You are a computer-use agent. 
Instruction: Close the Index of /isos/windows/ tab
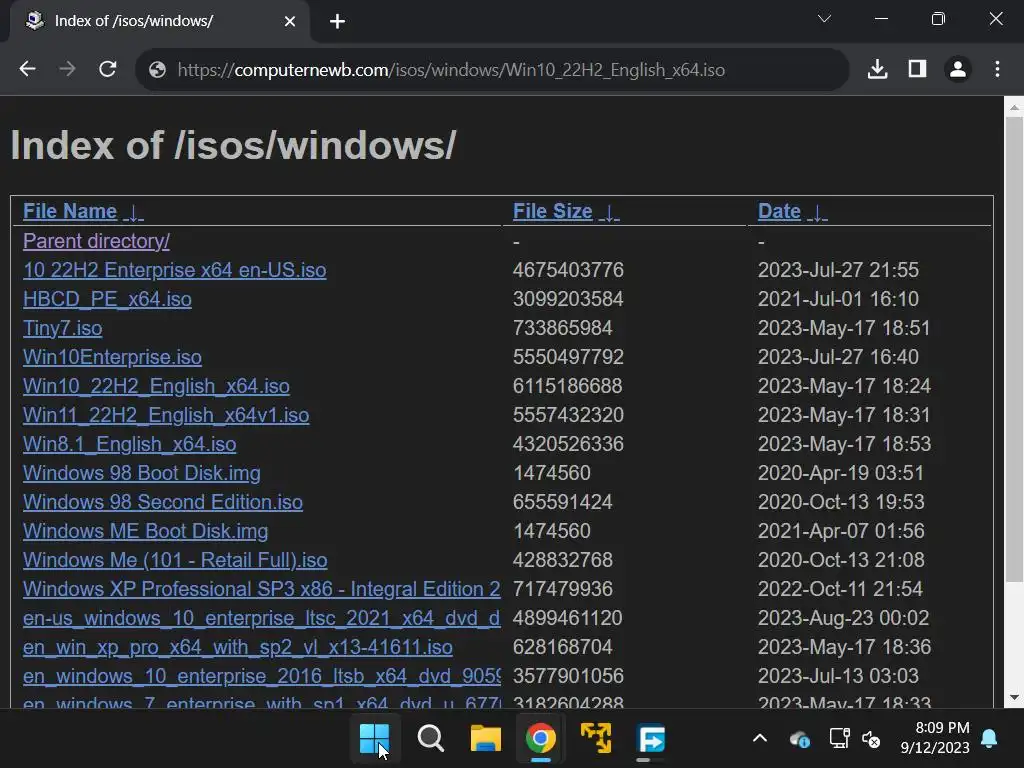click(x=290, y=22)
